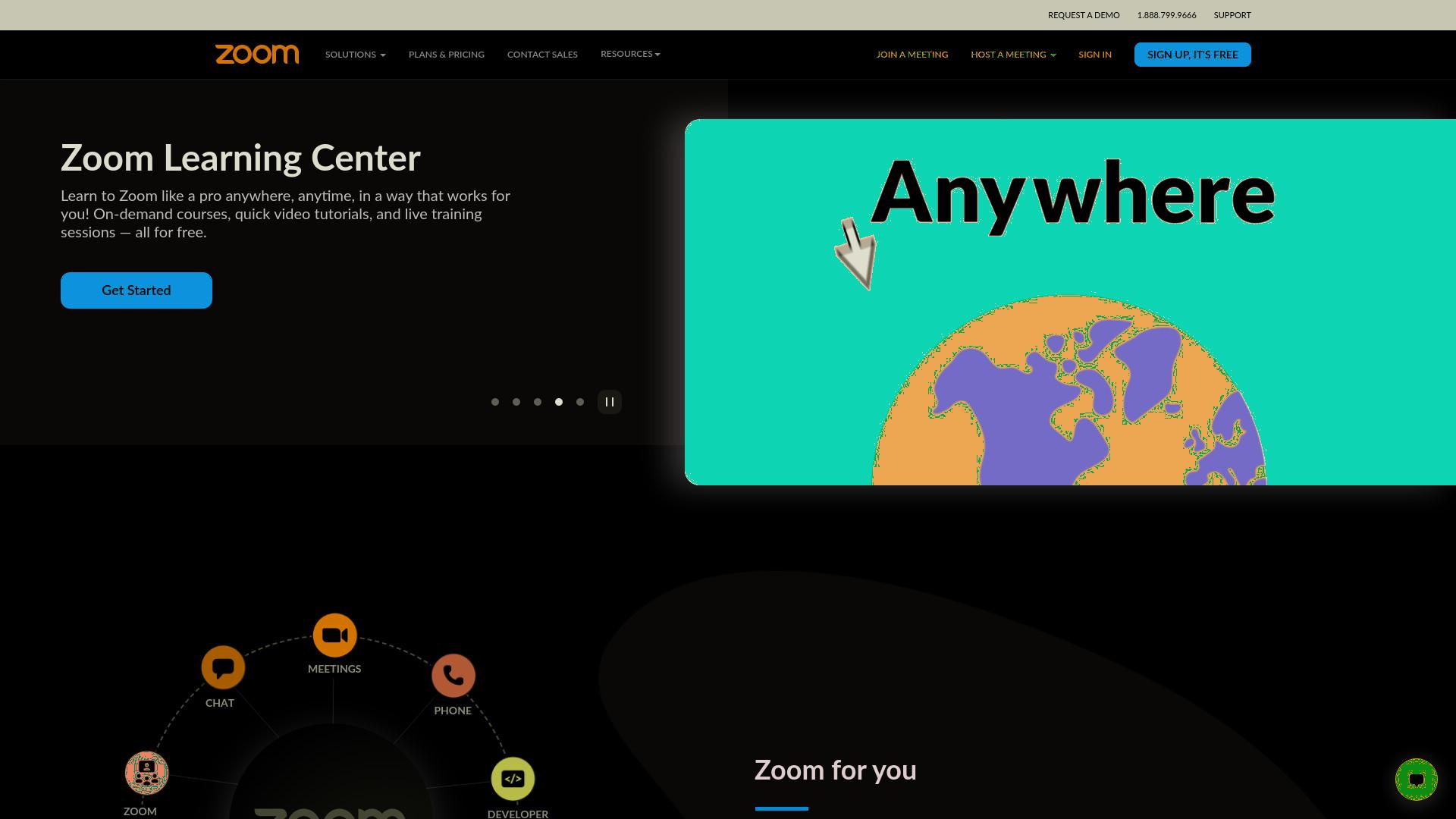Screen dimensions: 1456x819
Task: Open Contact Sales page
Action: tap(542, 55)
